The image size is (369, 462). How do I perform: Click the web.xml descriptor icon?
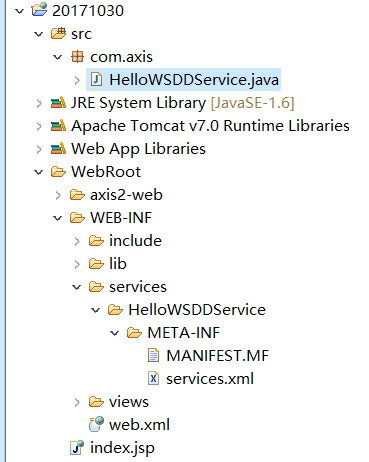[97, 424]
